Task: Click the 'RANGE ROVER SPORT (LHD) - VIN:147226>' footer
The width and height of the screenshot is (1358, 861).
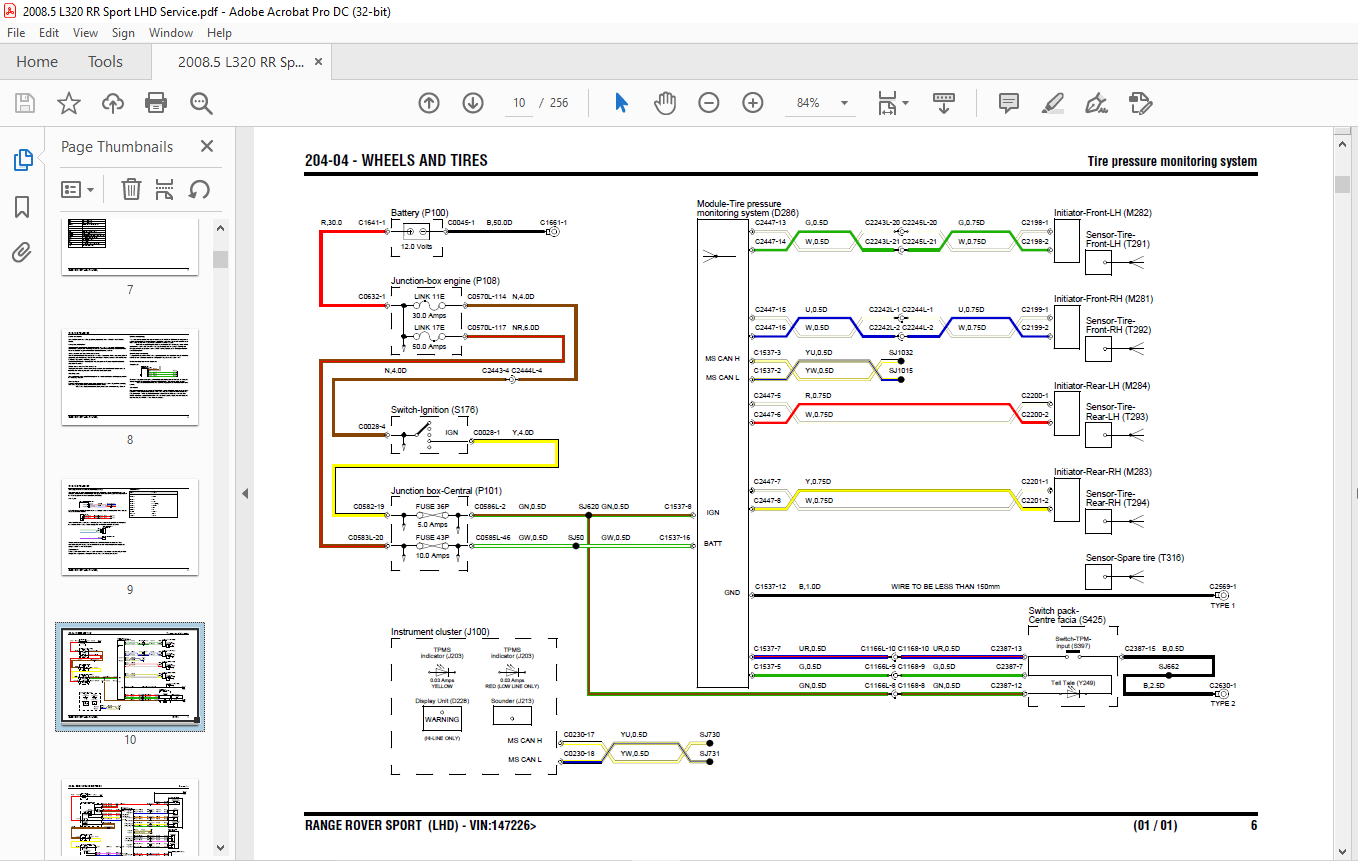Action: pos(420,826)
